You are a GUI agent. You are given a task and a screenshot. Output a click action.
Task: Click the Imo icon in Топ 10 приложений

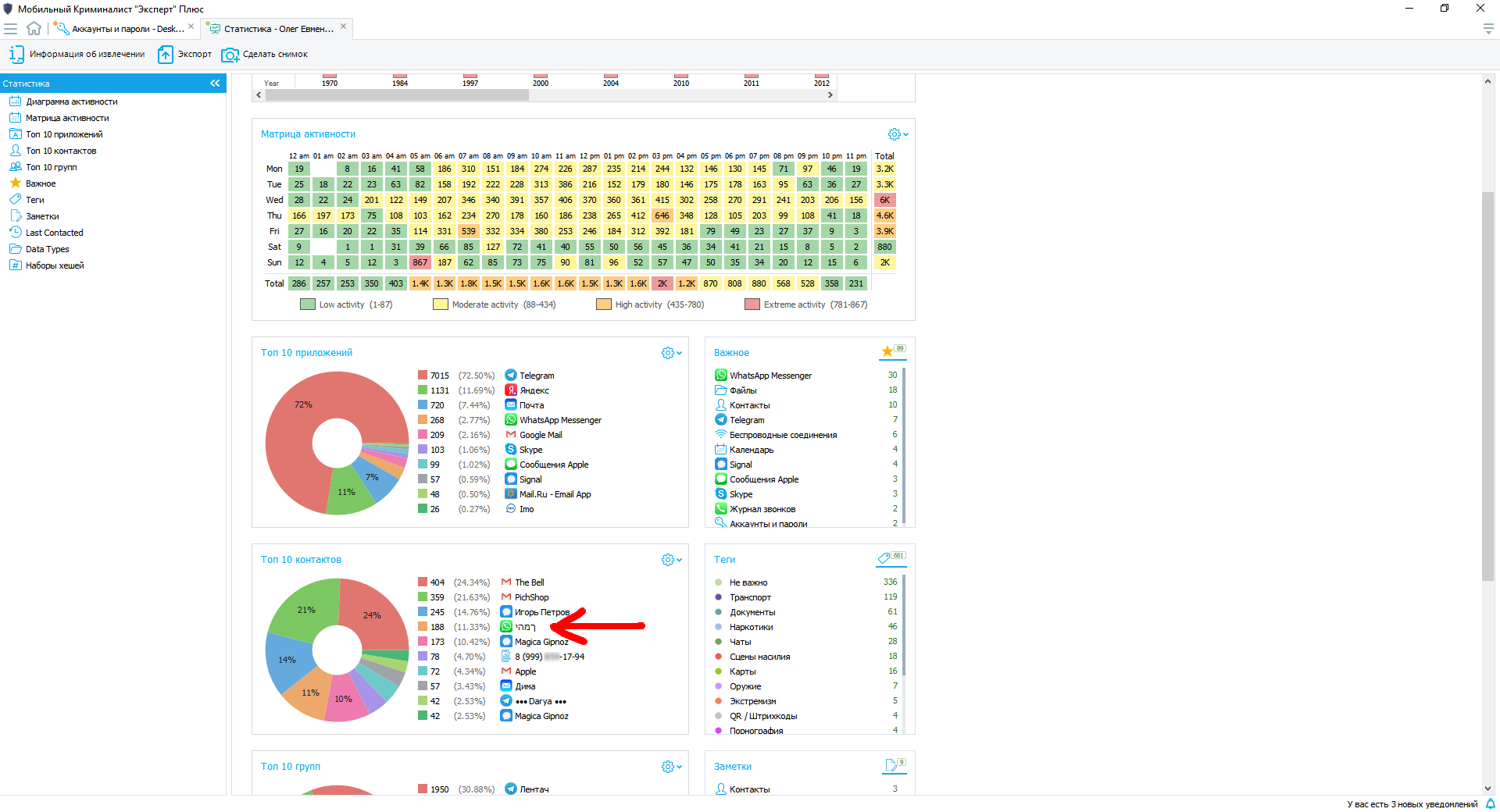coord(511,509)
